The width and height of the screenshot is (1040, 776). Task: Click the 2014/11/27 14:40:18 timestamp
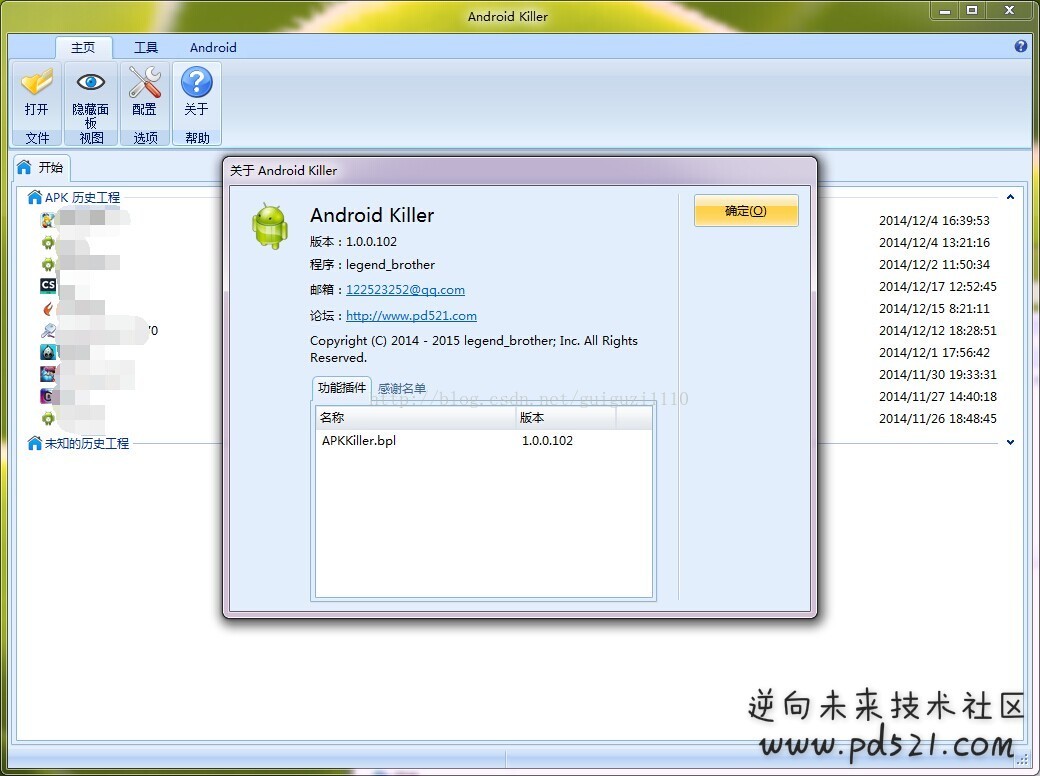938,396
